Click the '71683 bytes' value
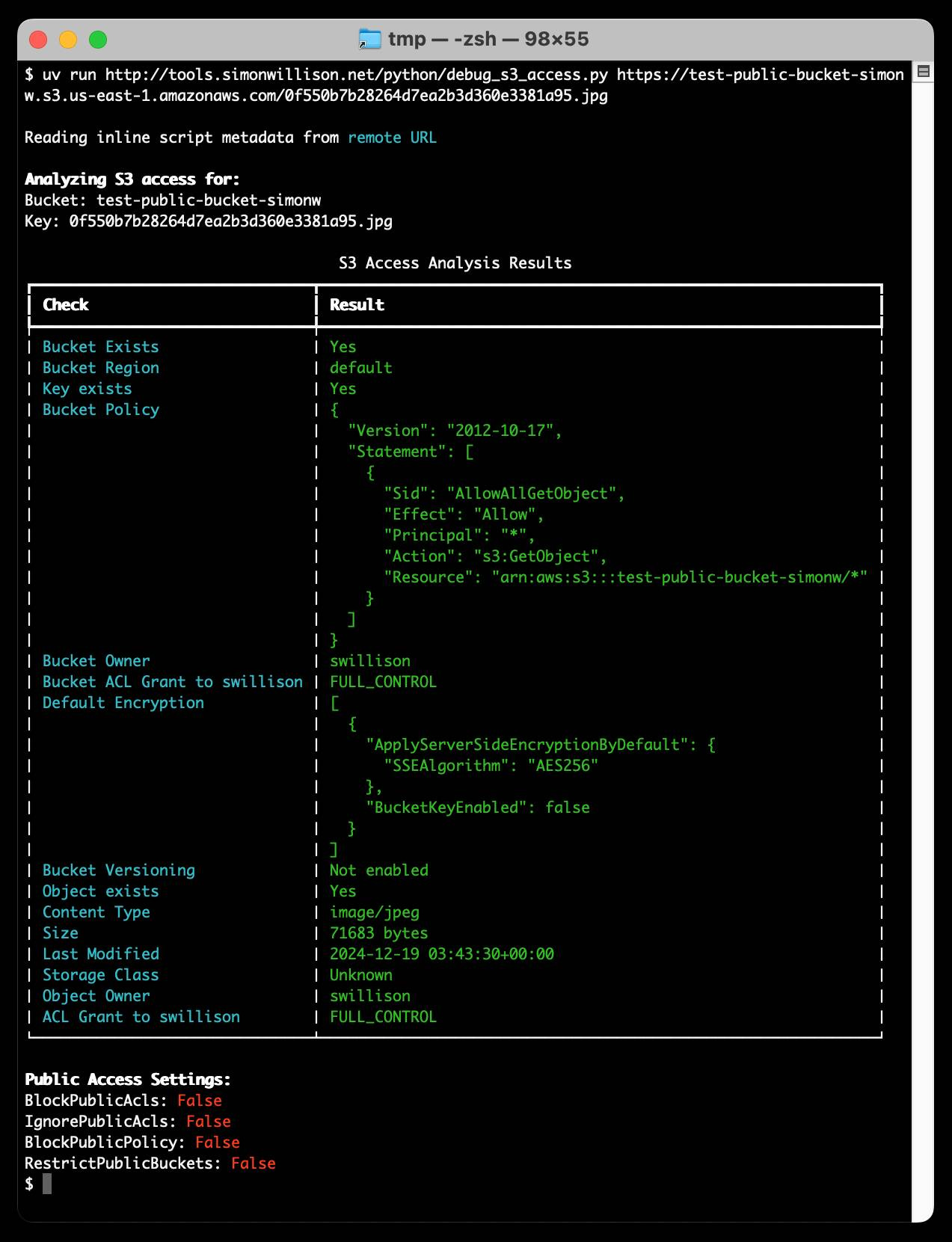 [379, 933]
